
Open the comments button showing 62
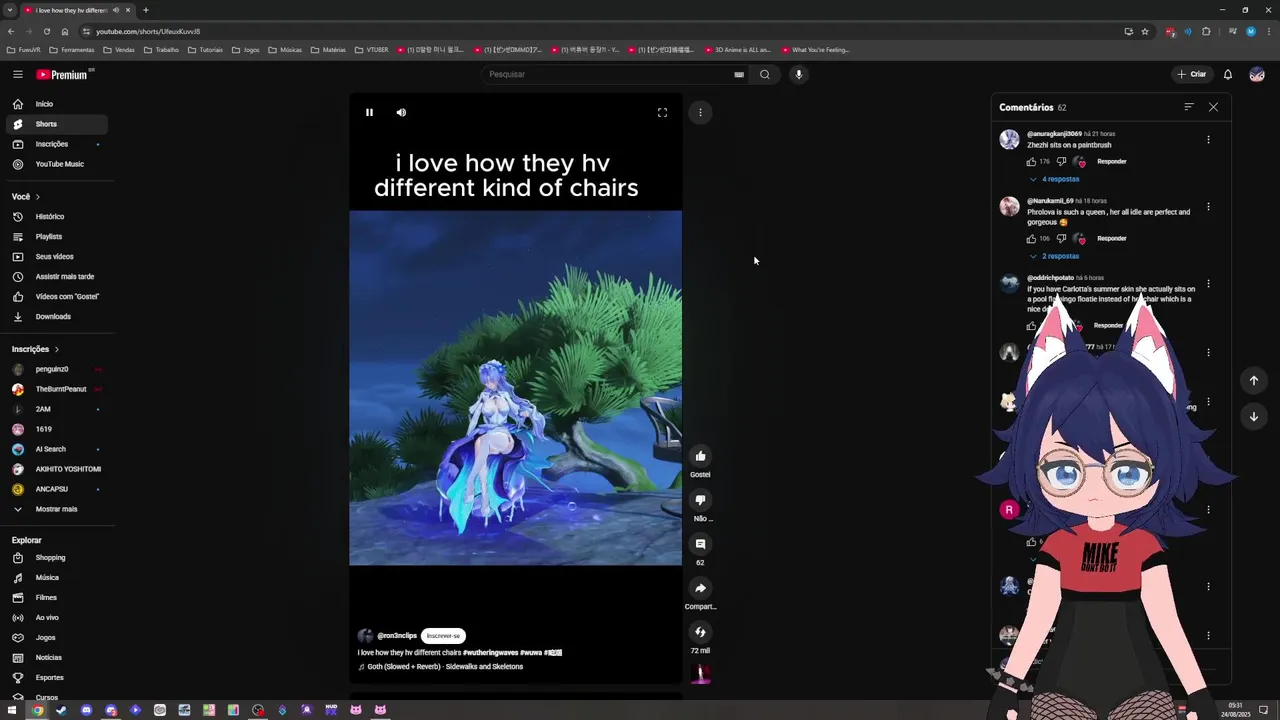point(700,544)
